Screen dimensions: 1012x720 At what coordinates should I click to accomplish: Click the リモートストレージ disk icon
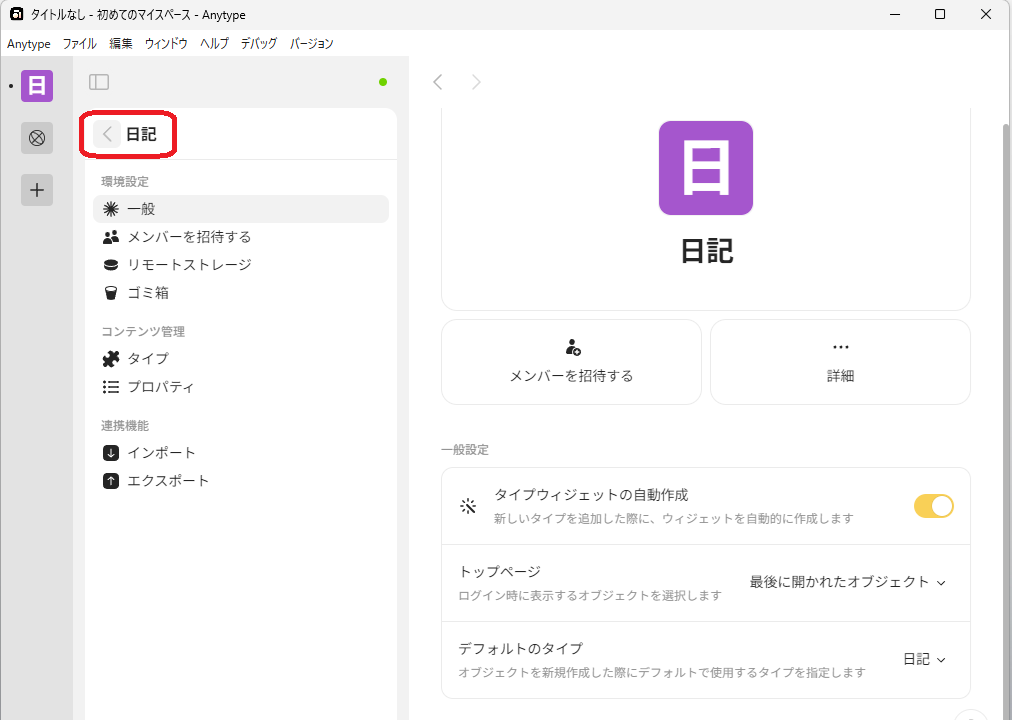click(x=111, y=265)
